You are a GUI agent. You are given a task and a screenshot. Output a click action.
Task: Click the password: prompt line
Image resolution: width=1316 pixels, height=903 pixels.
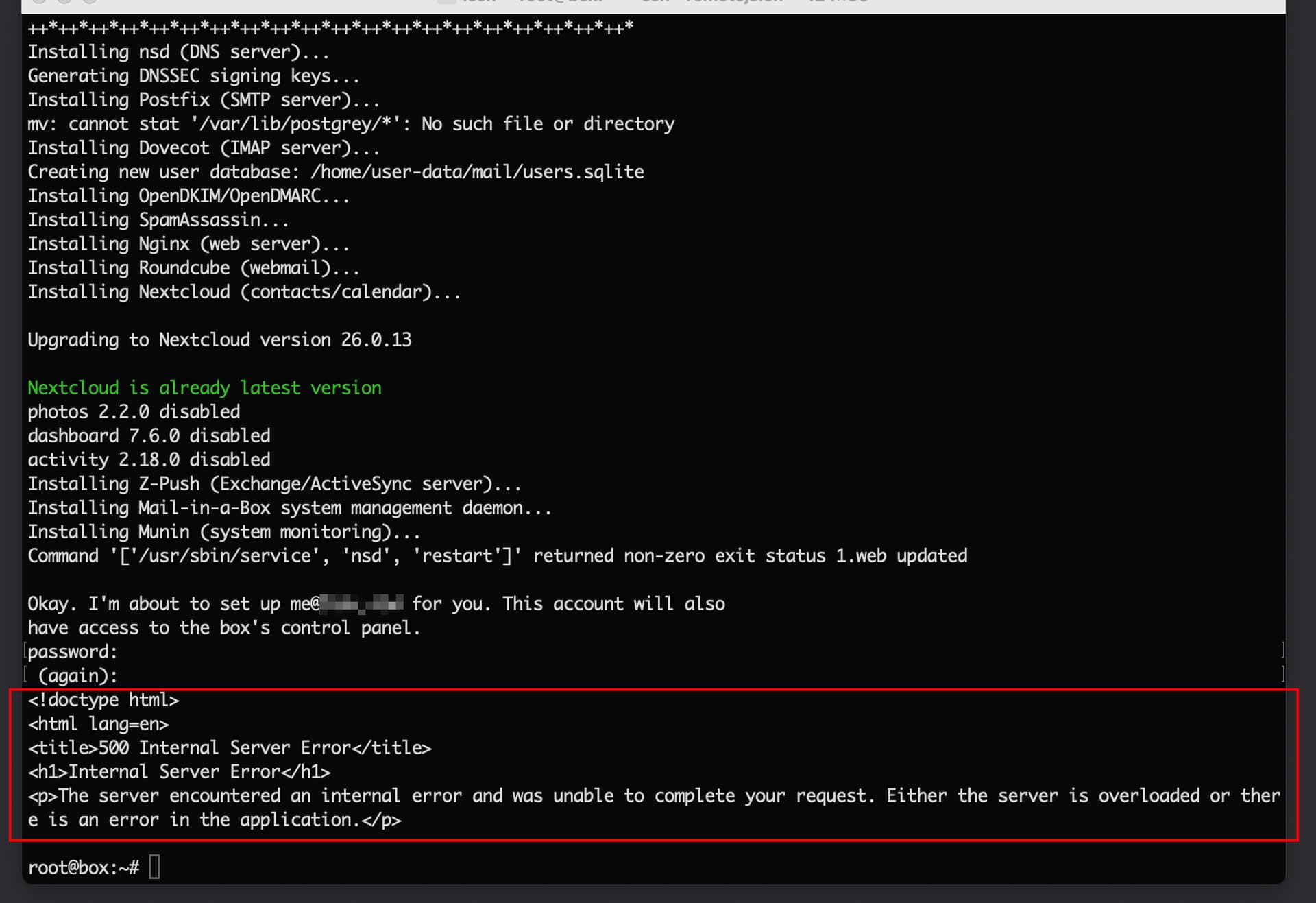pyautogui.click(x=73, y=652)
